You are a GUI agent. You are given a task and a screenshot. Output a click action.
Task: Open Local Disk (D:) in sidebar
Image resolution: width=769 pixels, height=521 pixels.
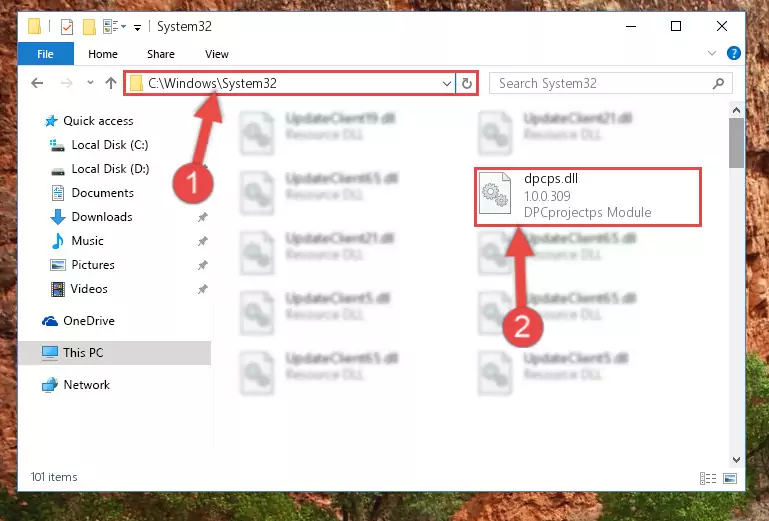click(x=110, y=169)
